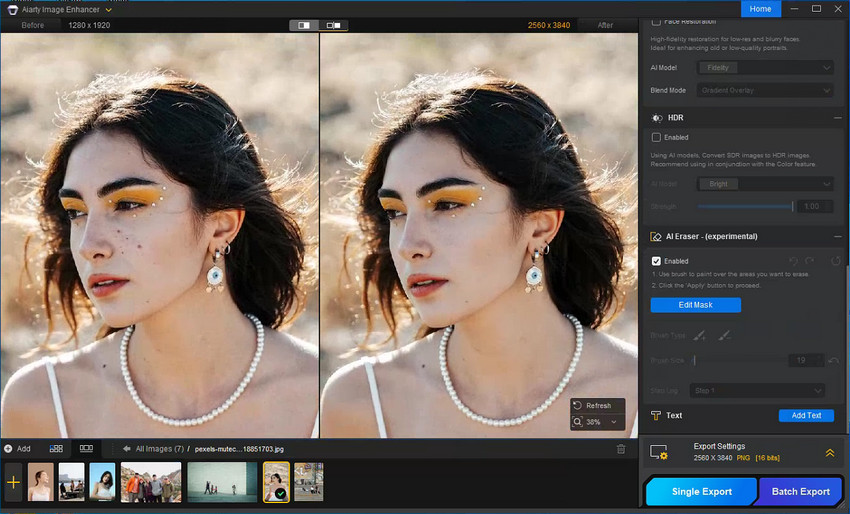Click the AI Eraser undo icon

coord(794,261)
